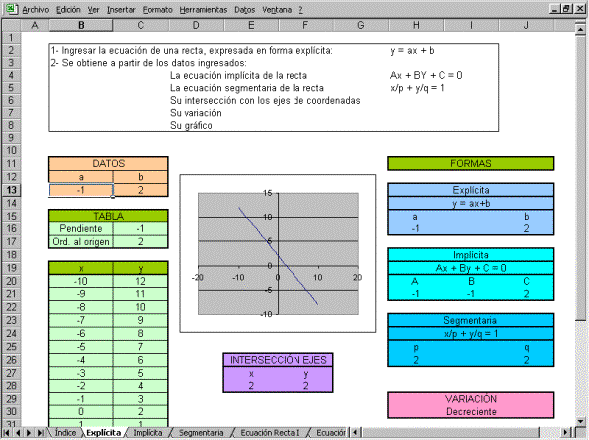Screen dimensions: 589x440
Task: Click the Segmentaria form header
Action: click(471, 320)
